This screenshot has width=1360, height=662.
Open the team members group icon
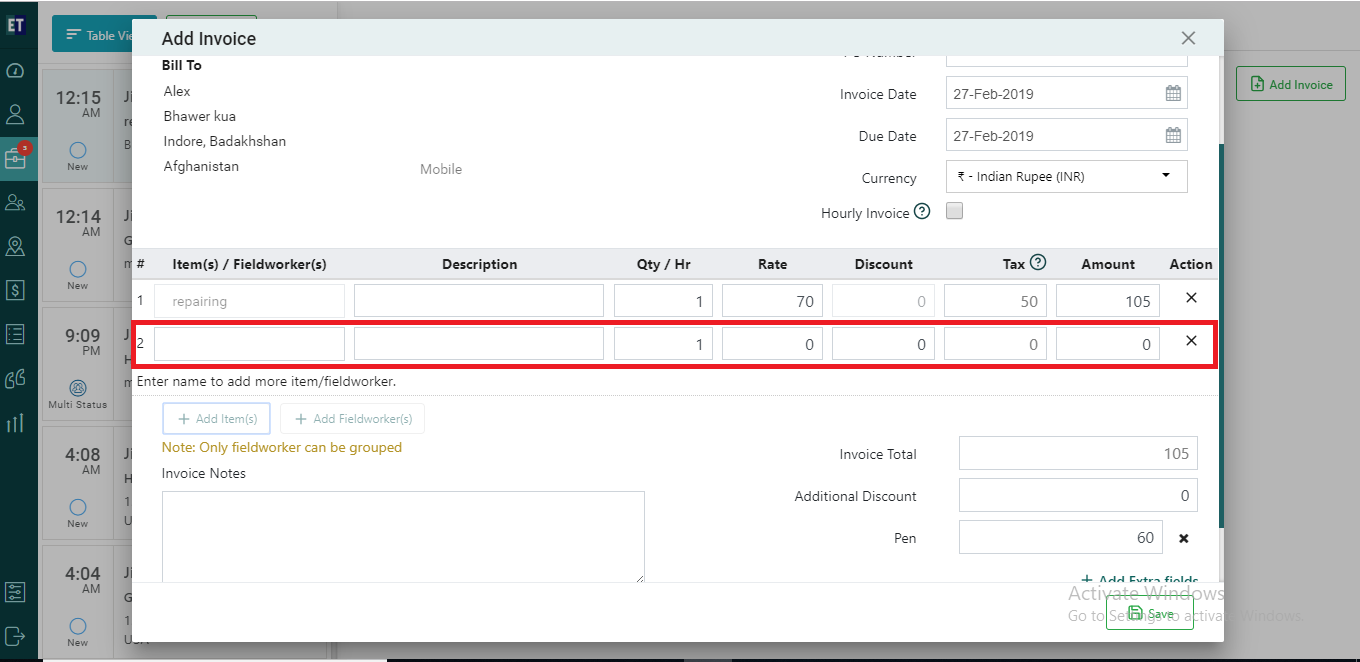(15, 202)
